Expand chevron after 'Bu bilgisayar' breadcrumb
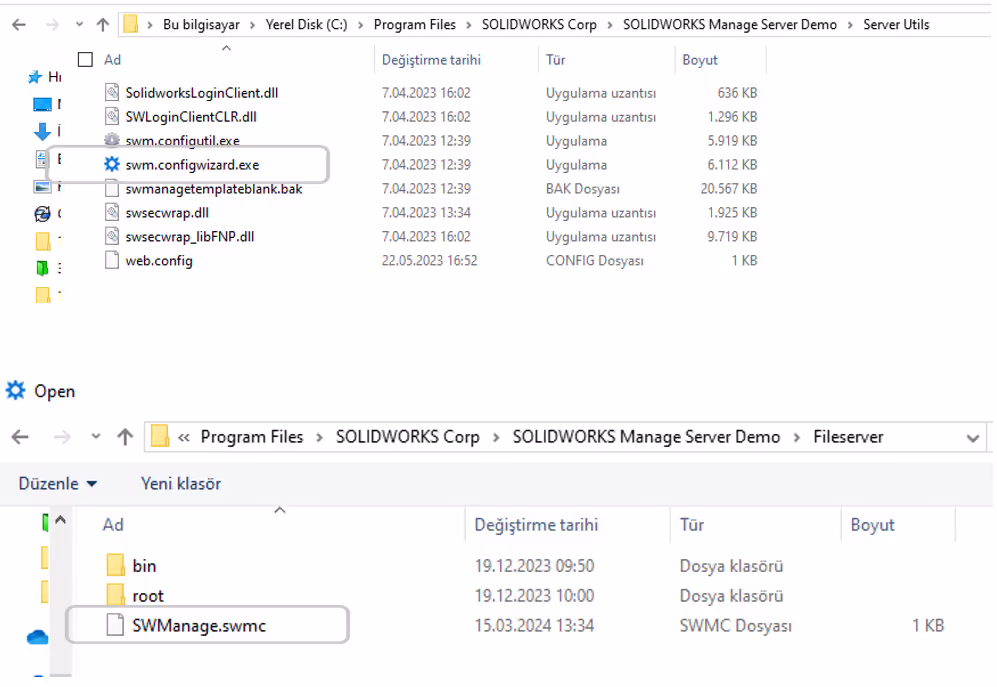The image size is (997, 687). 252,25
